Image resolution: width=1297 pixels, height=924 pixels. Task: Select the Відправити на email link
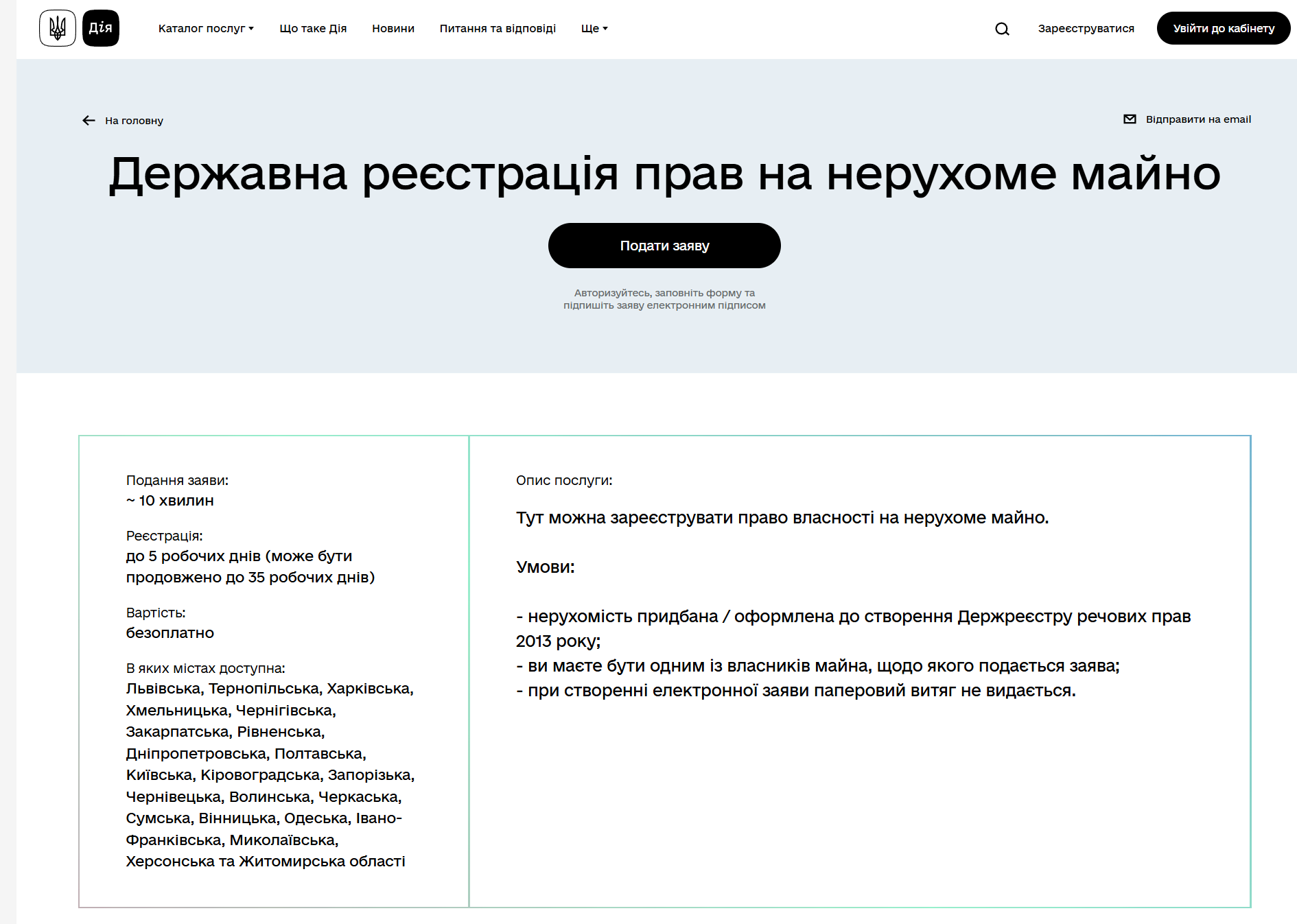(x=1198, y=119)
